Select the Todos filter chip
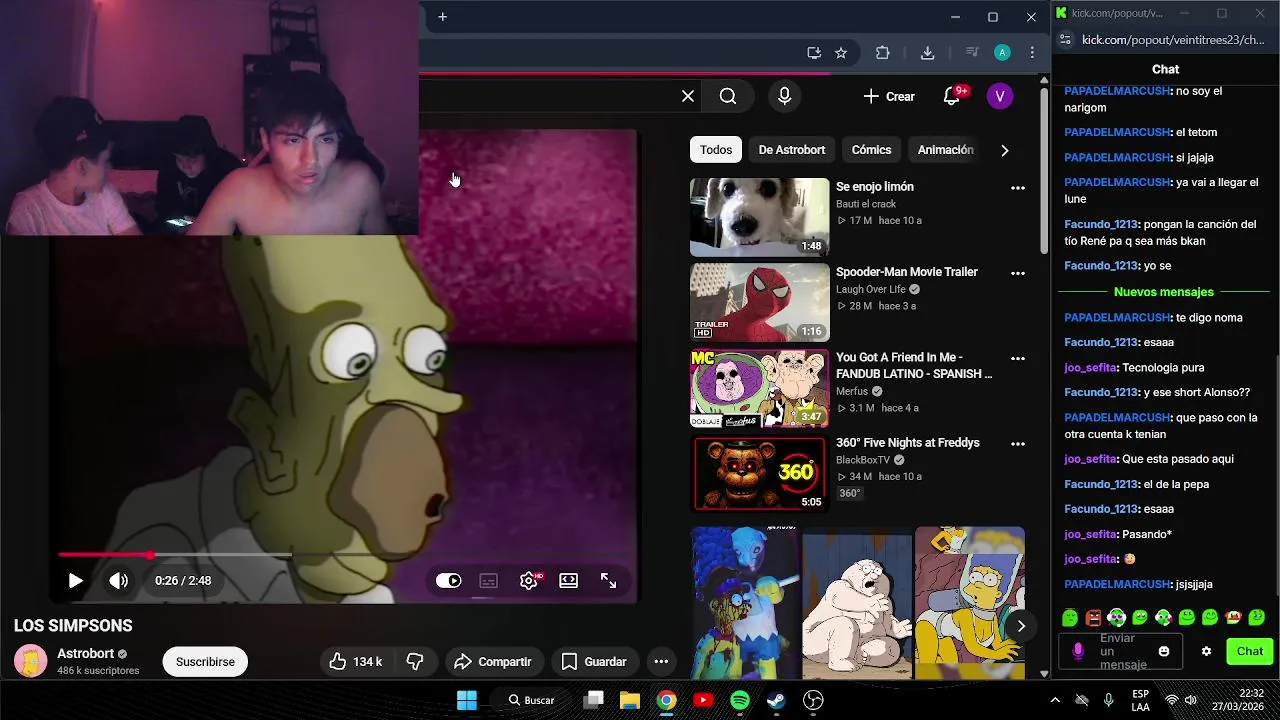The image size is (1280, 720). tap(716, 150)
